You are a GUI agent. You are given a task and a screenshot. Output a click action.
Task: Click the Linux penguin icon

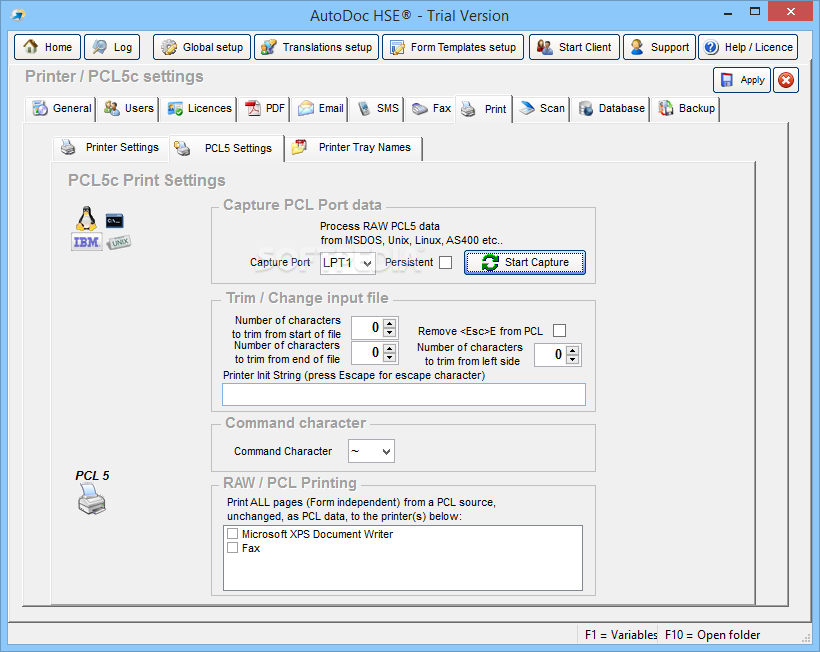click(86, 219)
